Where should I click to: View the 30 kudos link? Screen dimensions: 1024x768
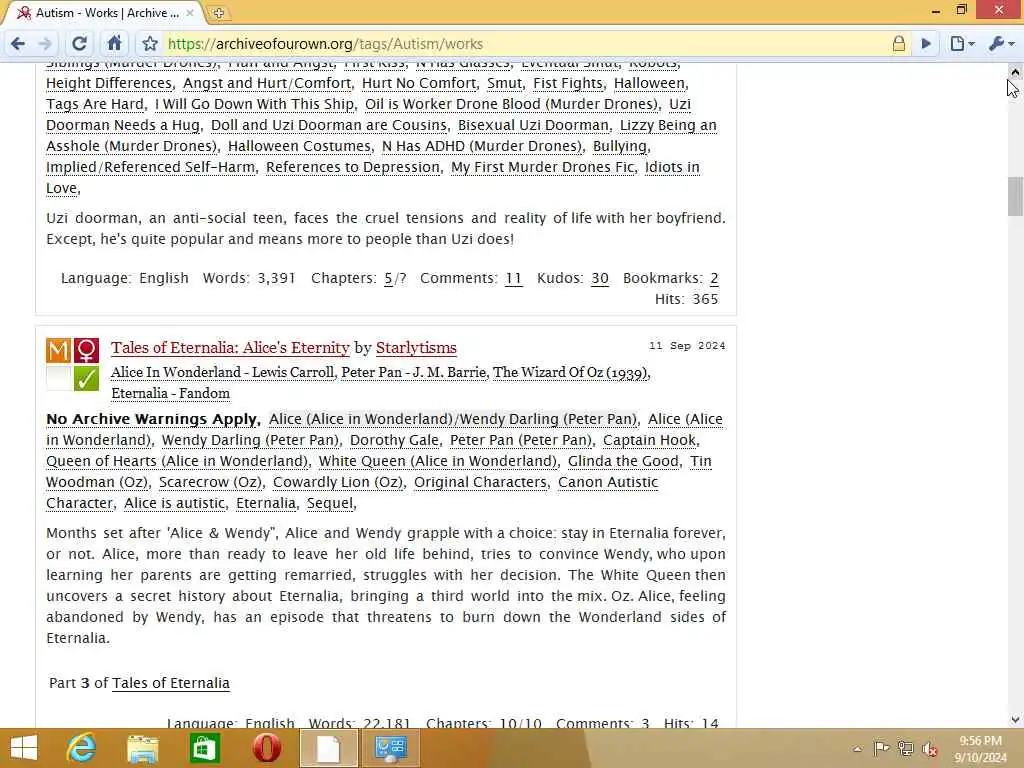[x=600, y=278]
